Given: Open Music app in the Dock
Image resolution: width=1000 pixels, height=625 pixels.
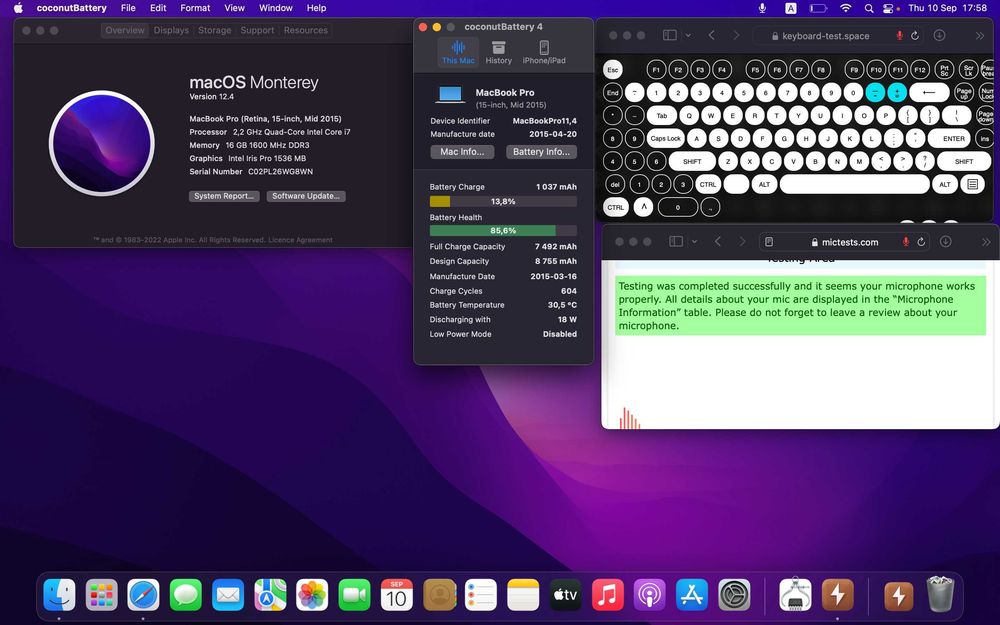Looking at the screenshot, I should (607, 595).
